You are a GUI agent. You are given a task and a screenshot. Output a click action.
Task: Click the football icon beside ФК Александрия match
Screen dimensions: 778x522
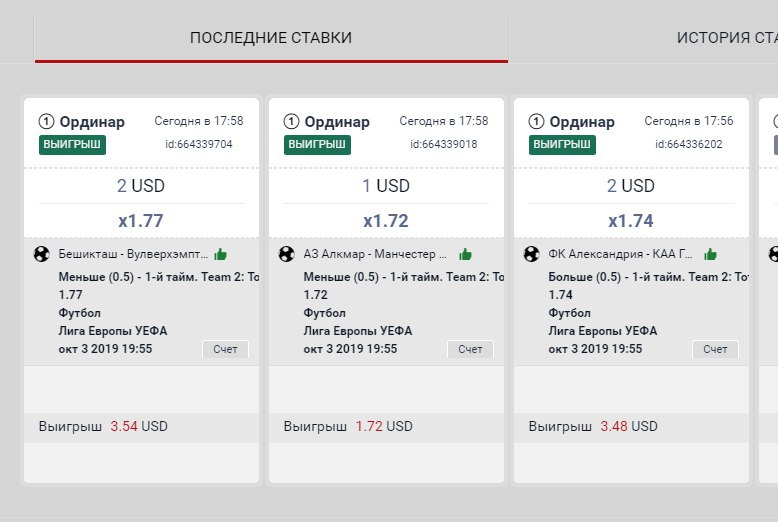[531, 254]
